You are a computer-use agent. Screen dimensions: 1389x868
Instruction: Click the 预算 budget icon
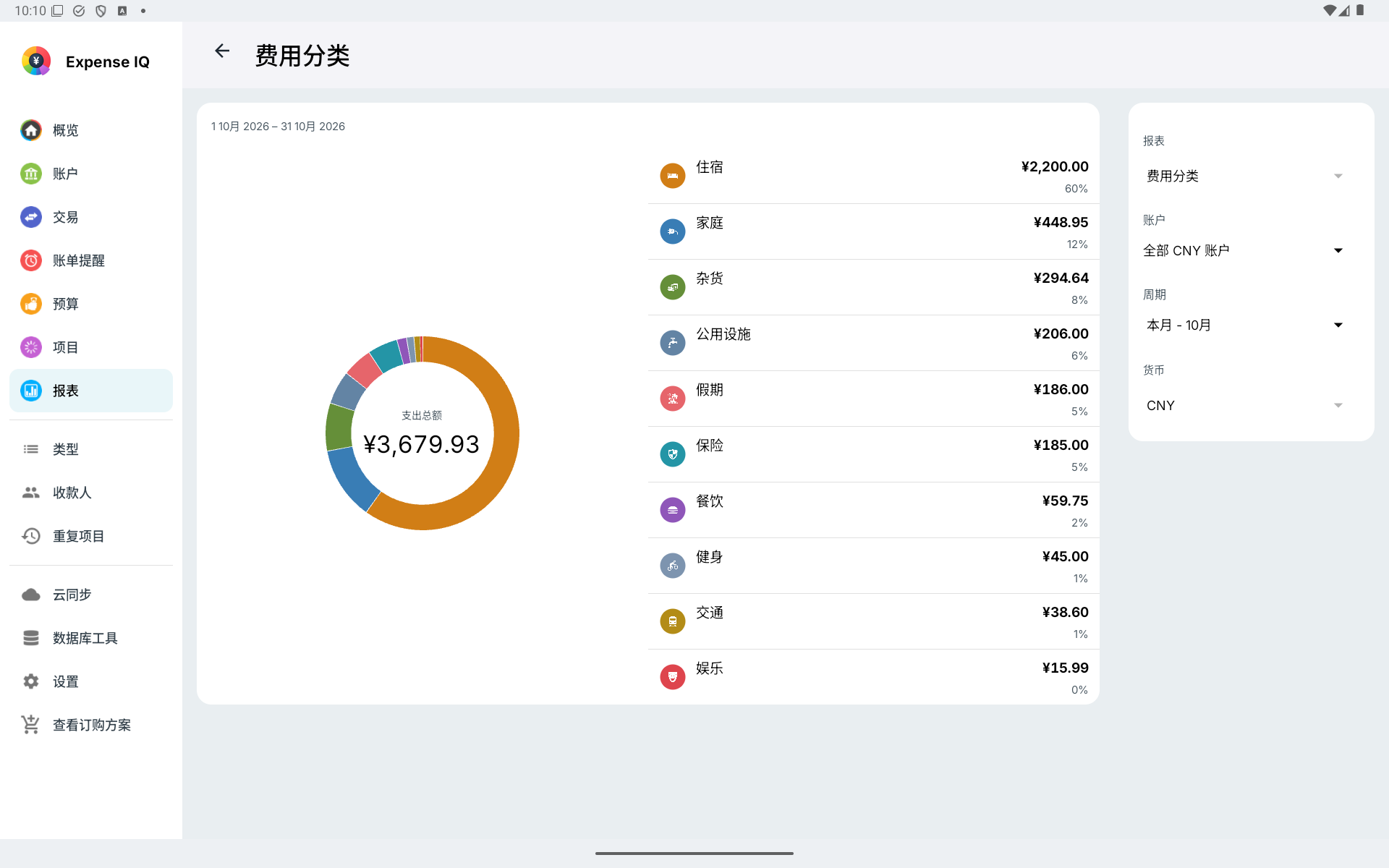click(31, 304)
